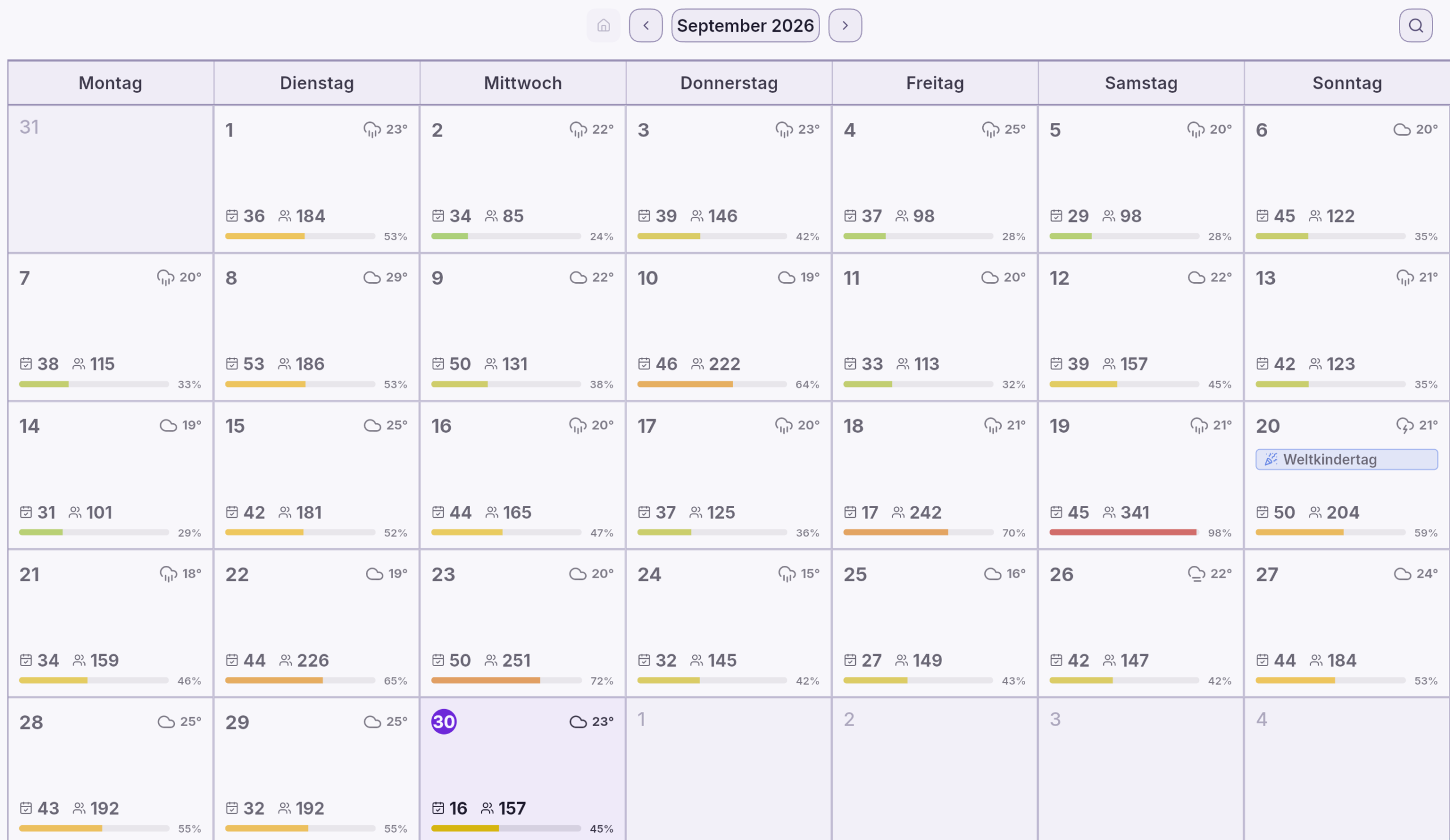
Task: Click the Montag column header
Action: pyautogui.click(x=110, y=83)
